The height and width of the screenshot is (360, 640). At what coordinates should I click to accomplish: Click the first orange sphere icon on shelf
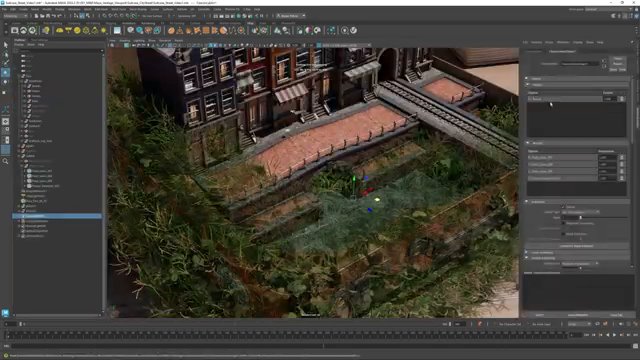(x=171, y=30)
